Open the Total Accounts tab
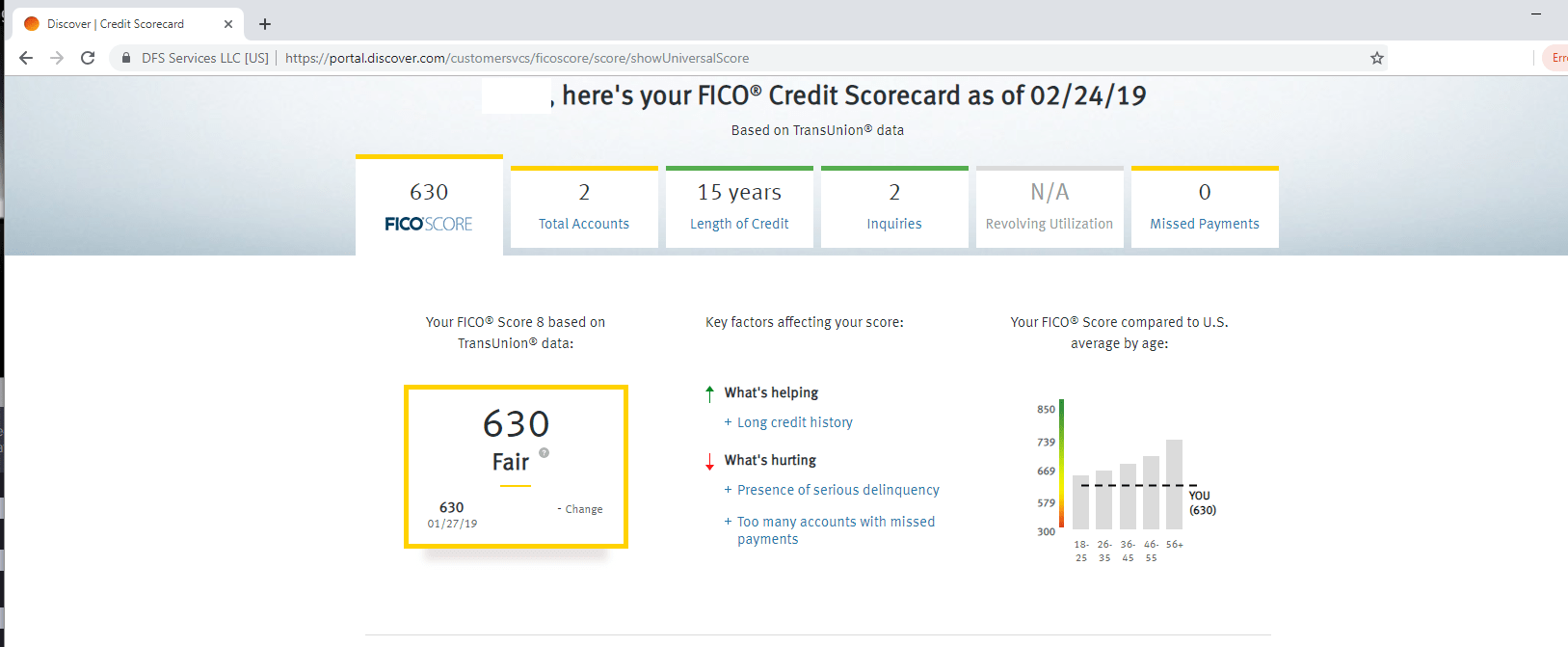 (584, 207)
